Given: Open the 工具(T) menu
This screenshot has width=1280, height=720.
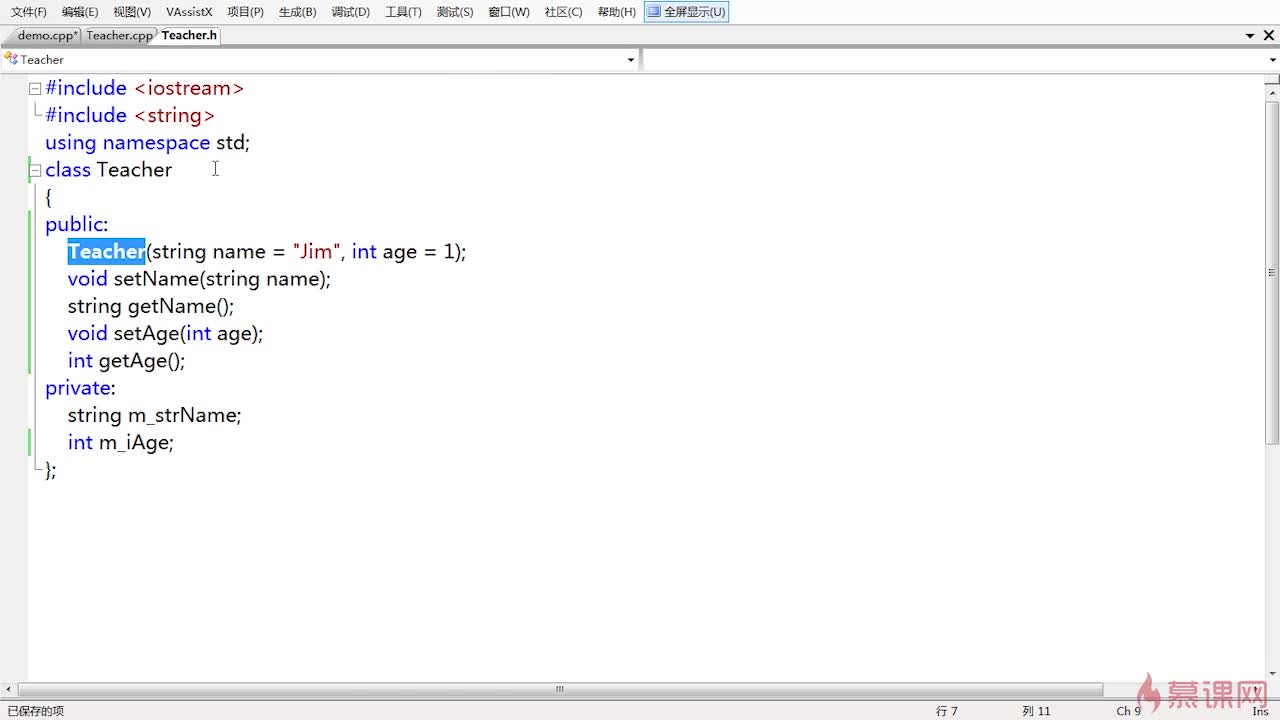Looking at the screenshot, I should point(404,12).
